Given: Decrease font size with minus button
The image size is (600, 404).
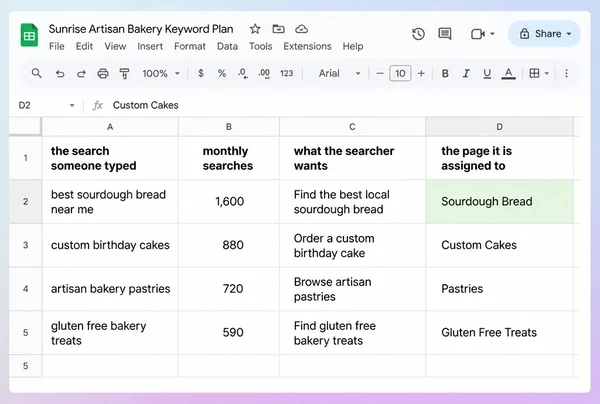Looking at the screenshot, I should (x=380, y=73).
